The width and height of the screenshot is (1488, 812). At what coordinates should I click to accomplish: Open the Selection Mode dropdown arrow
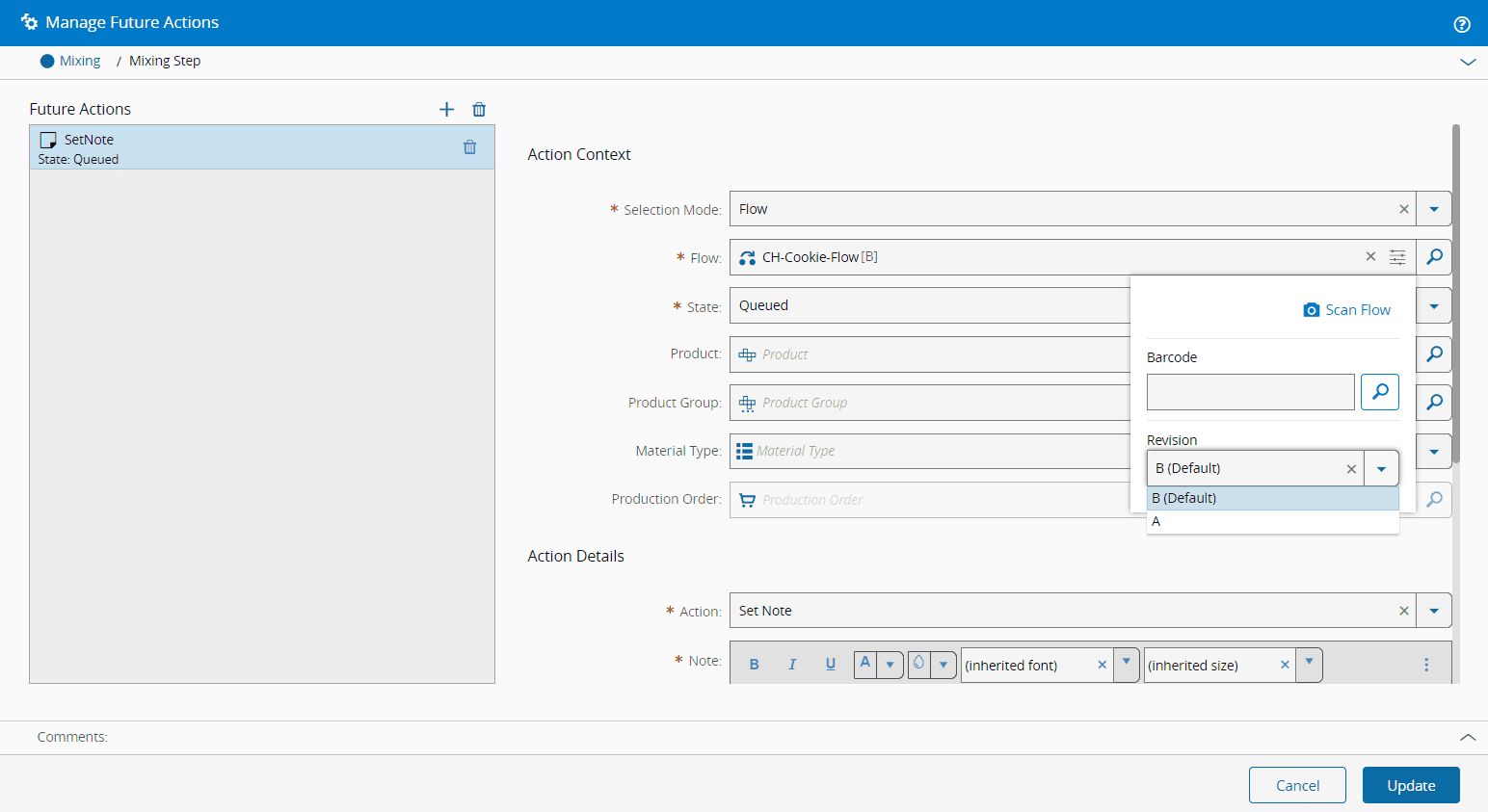[x=1434, y=209]
